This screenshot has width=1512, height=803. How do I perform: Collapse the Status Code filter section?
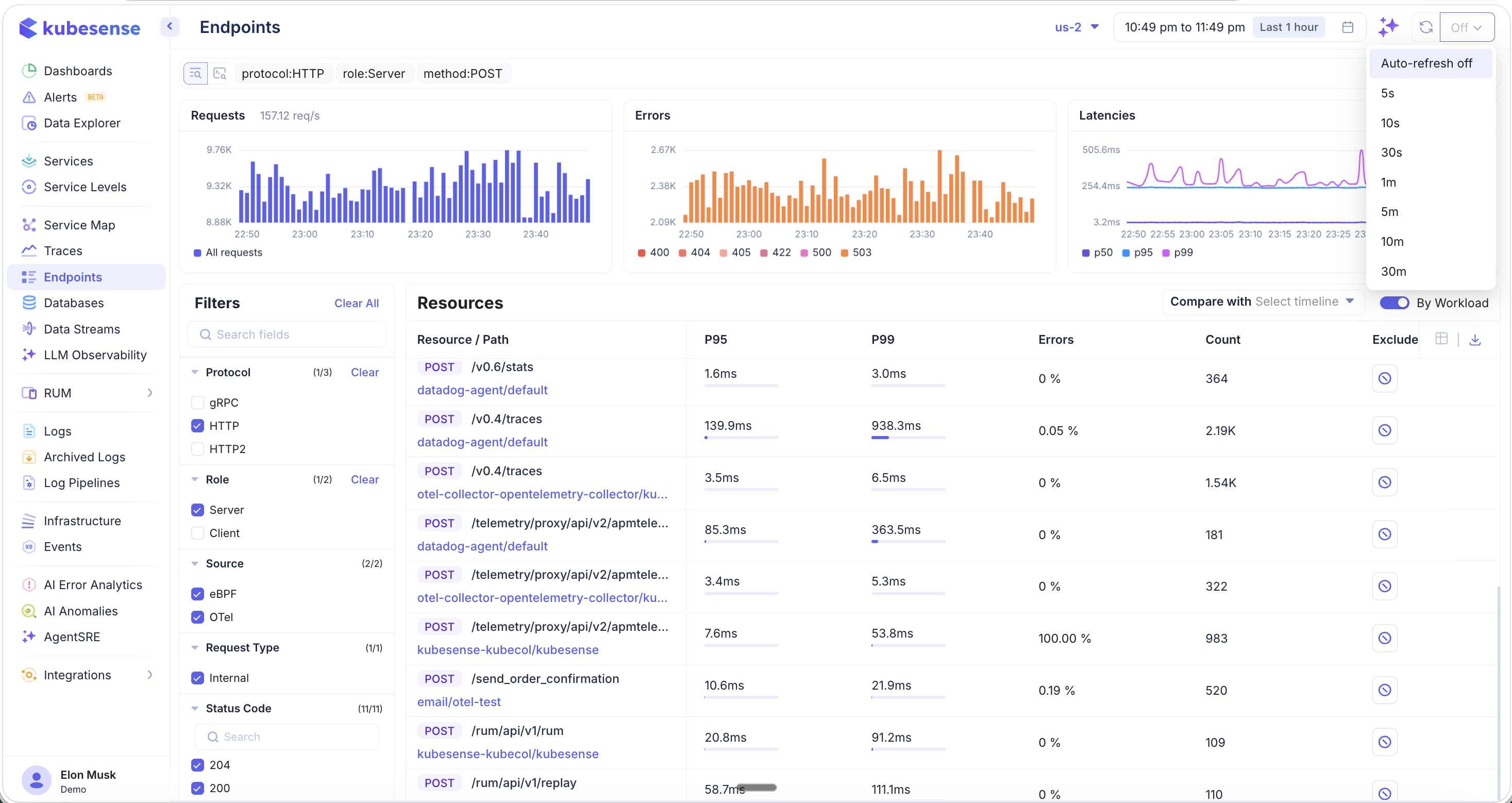tap(195, 708)
